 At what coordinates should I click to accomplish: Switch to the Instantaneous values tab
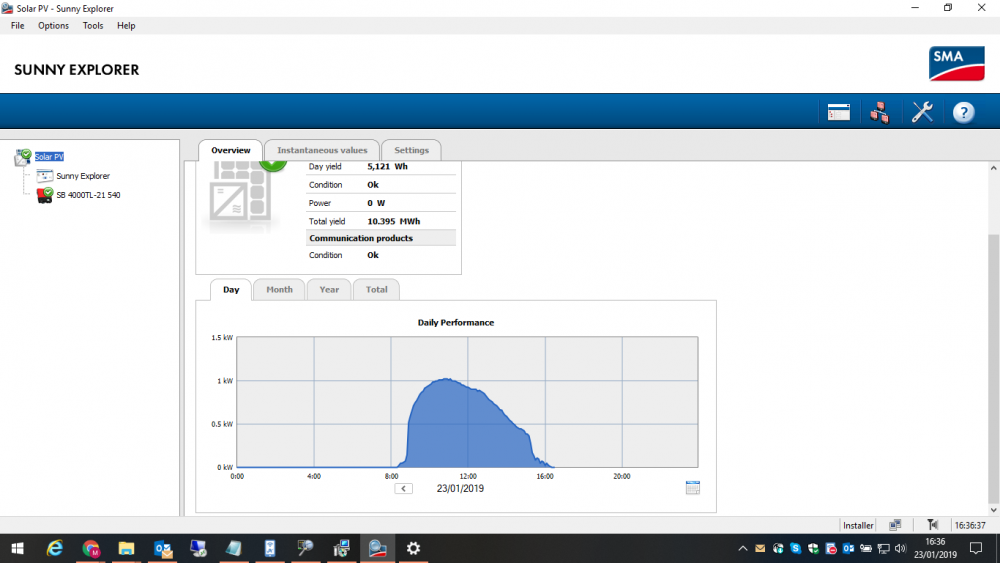322,150
